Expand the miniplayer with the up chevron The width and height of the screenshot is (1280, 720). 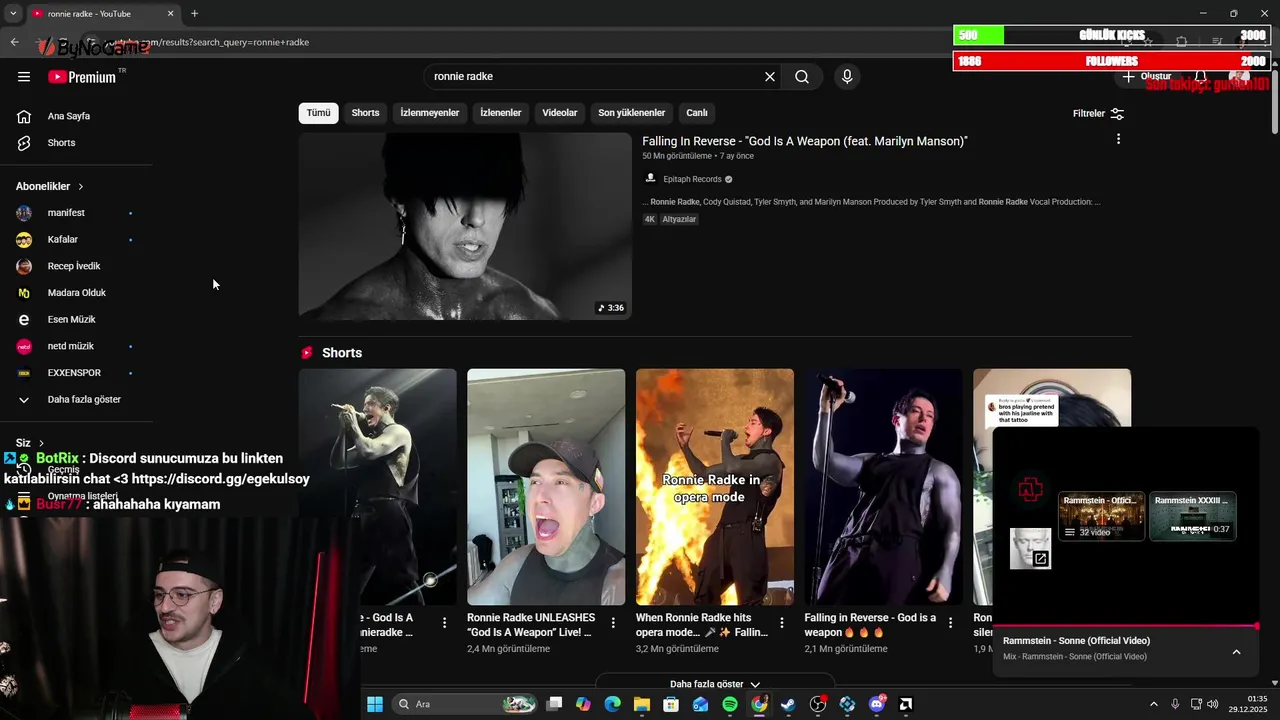(1236, 652)
